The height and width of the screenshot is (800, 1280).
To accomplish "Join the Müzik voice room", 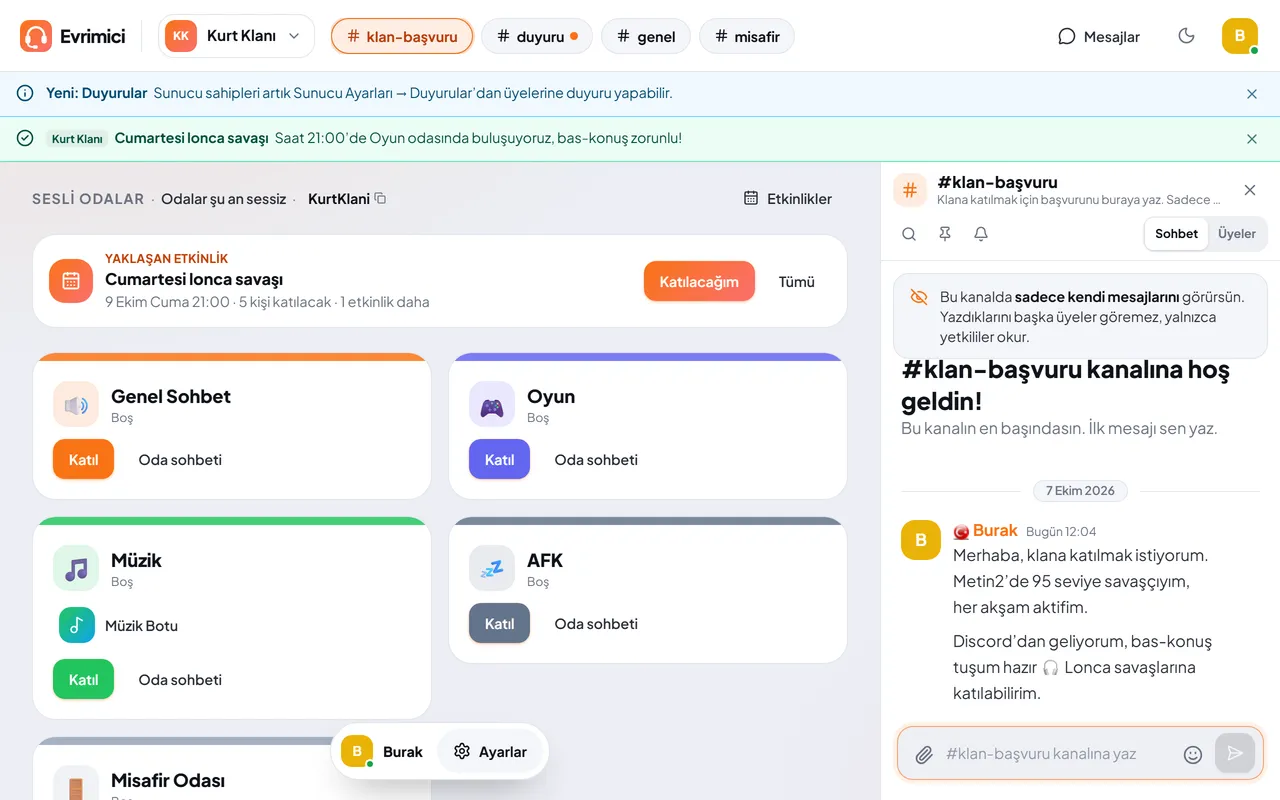I will pos(83,680).
